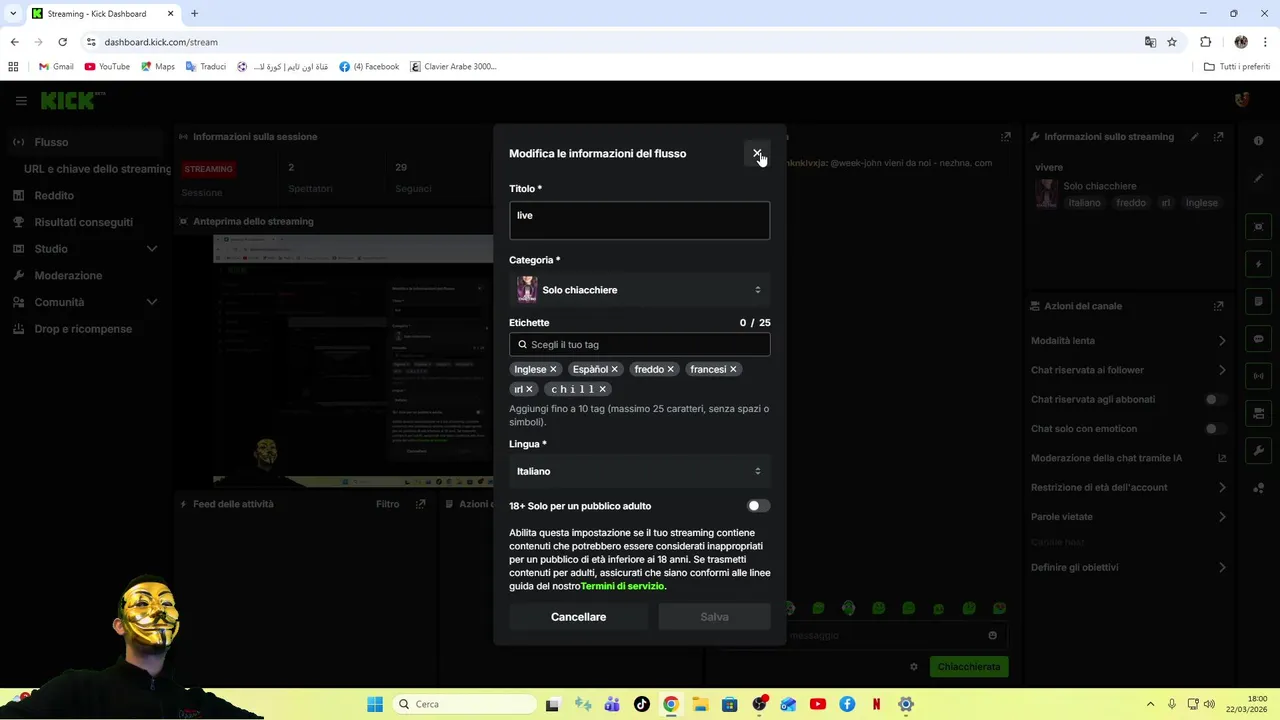The image size is (1280, 720).
Task: Open Chrome extensions puzzle icon
Action: tap(1205, 42)
